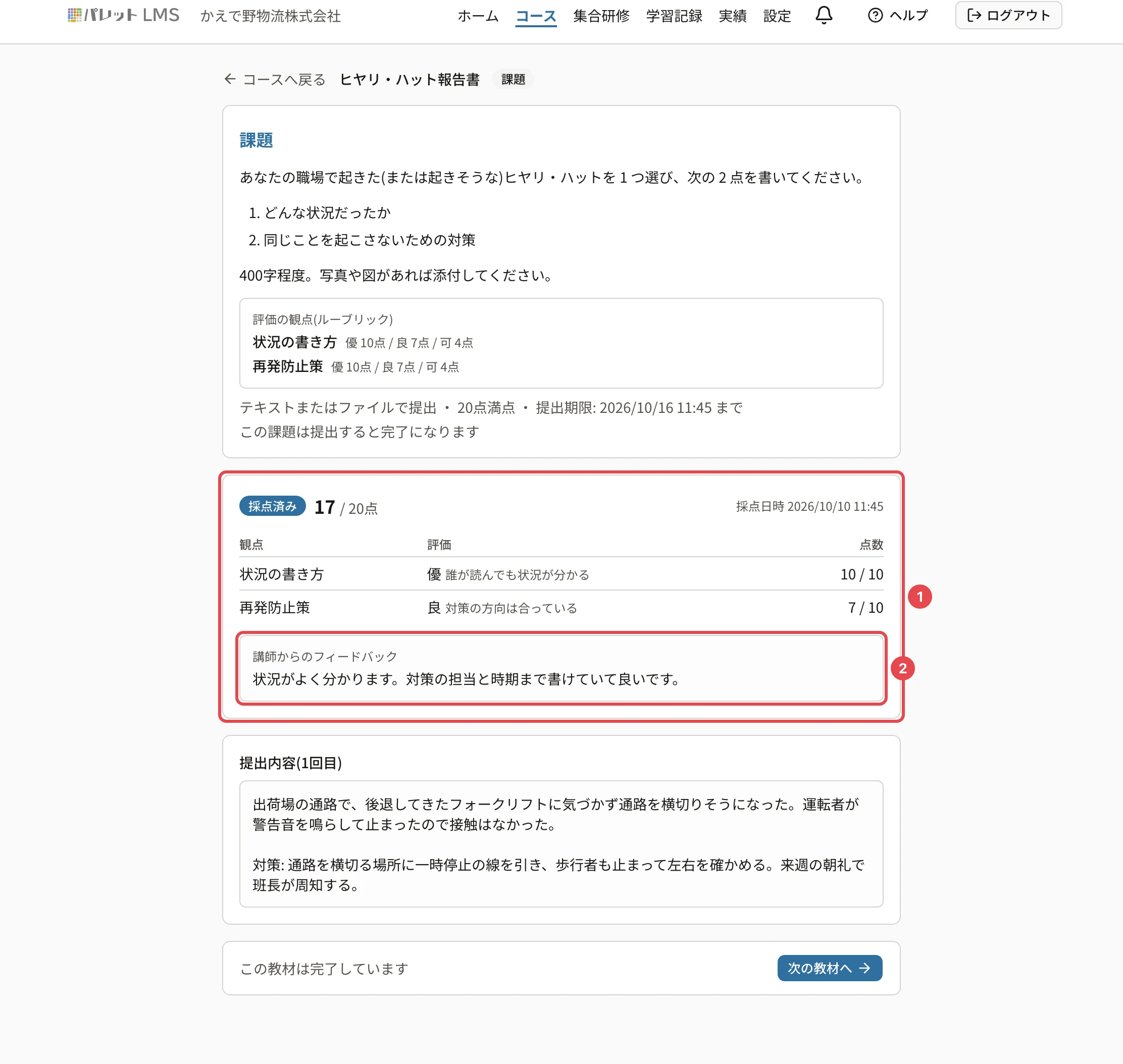The width and height of the screenshot is (1123, 1064).
Task: Click the ヒヤリ・ハット報告書 title
Action: point(409,79)
